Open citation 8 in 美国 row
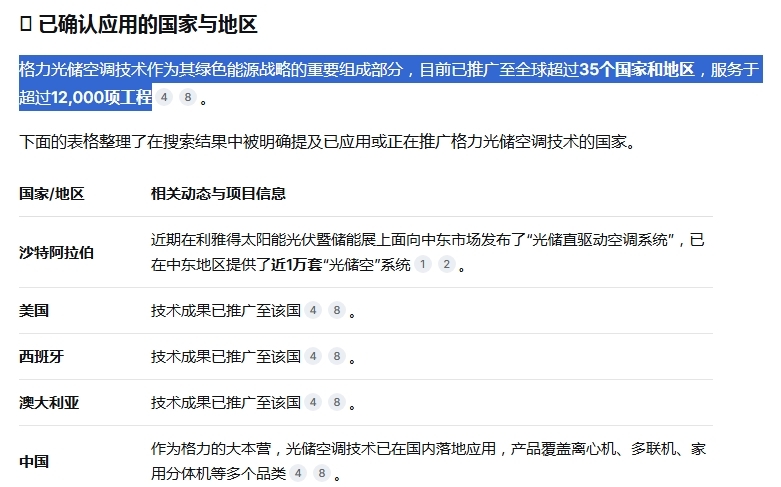 337,311
